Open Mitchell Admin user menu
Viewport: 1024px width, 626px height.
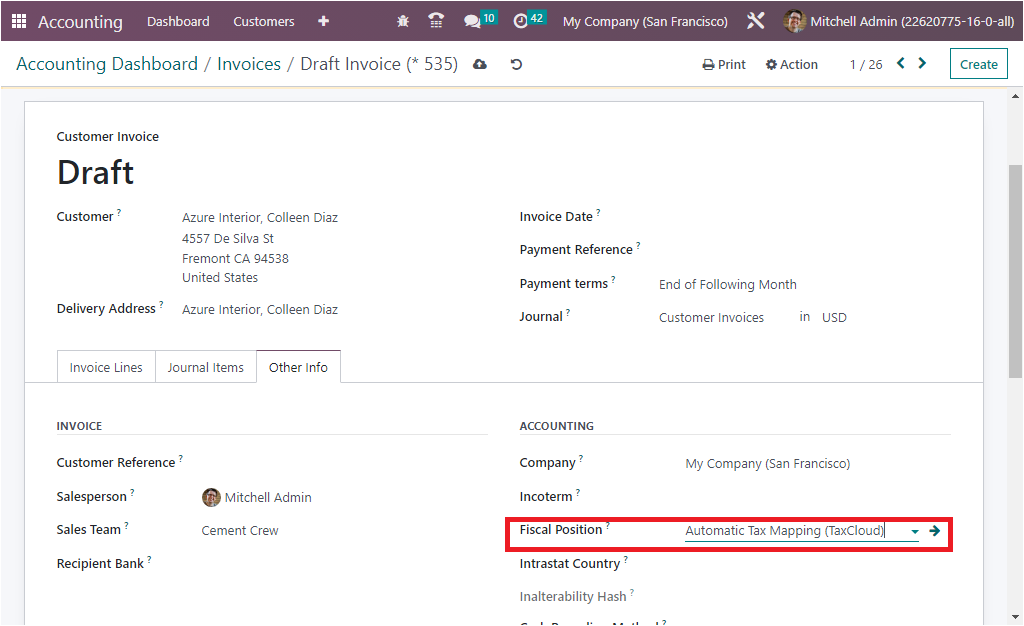coord(899,22)
